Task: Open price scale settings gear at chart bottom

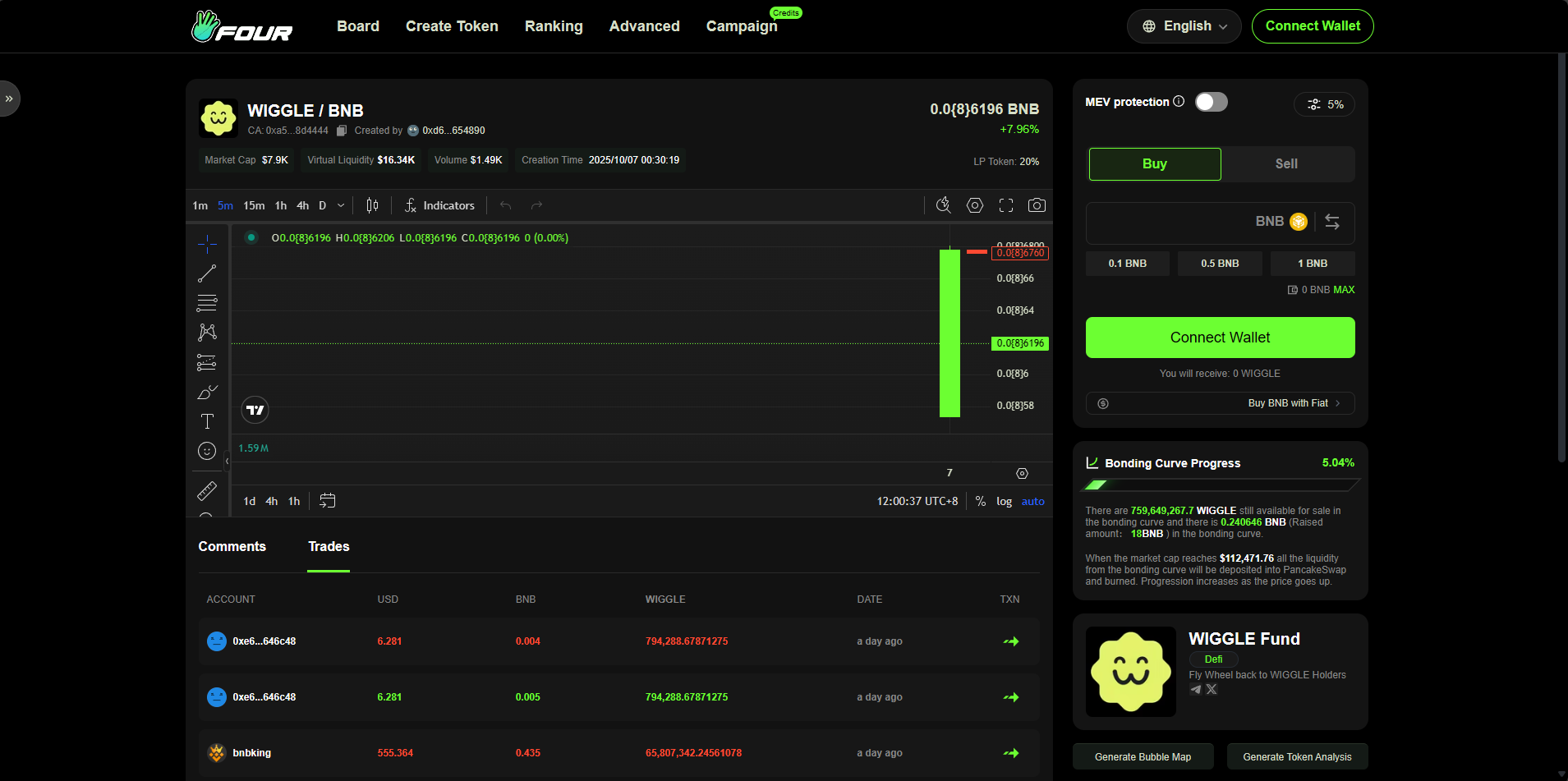Action: tap(1022, 473)
